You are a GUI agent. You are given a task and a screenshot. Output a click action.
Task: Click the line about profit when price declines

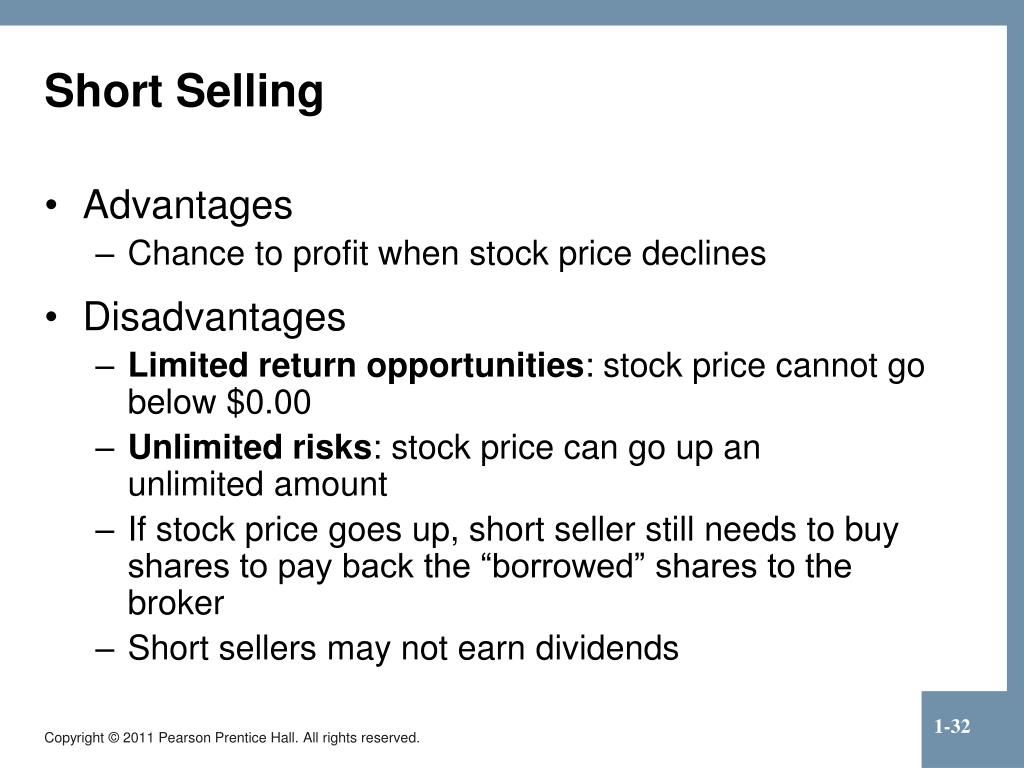447,254
